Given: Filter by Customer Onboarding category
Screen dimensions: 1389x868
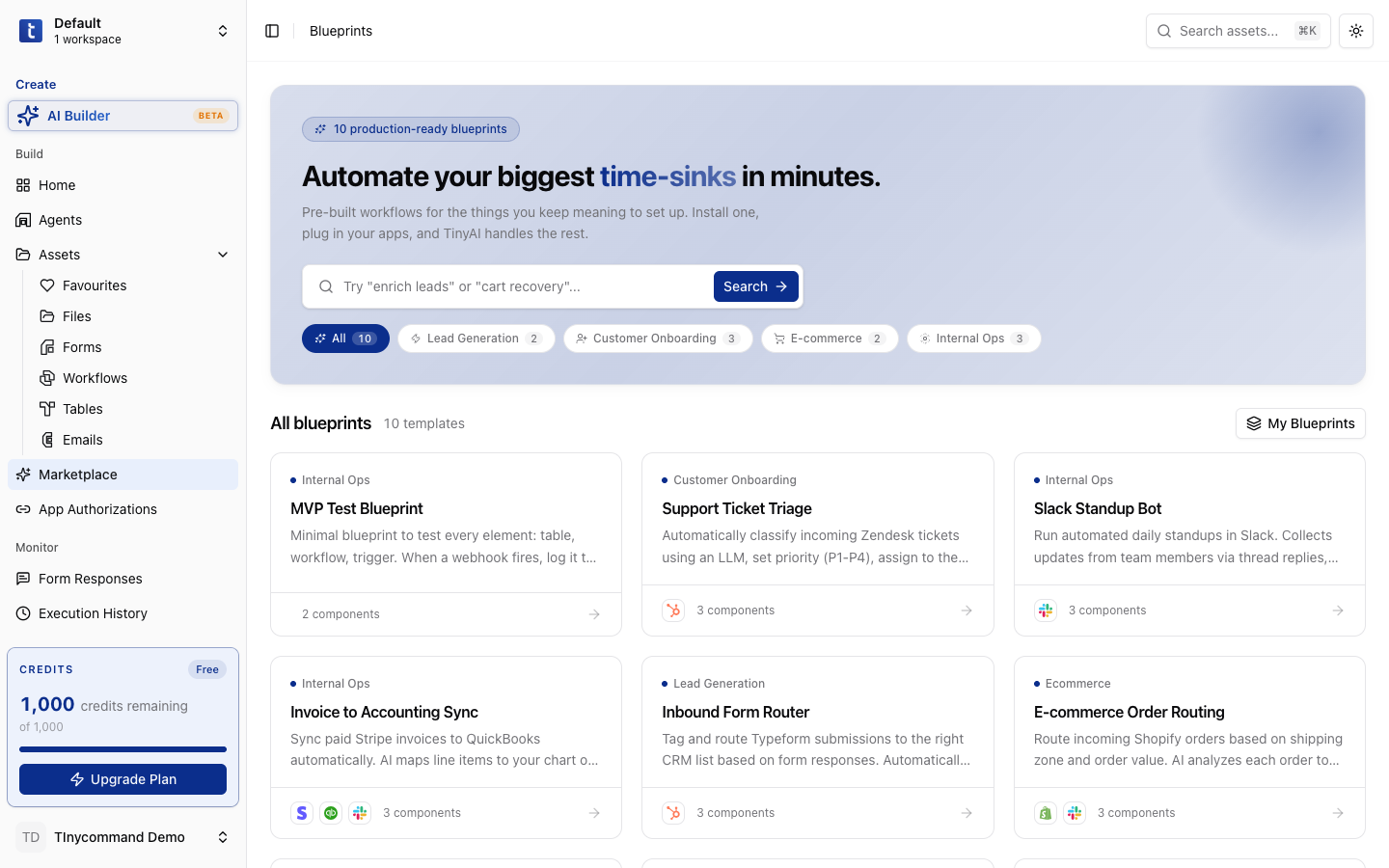Looking at the screenshot, I should (658, 339).
